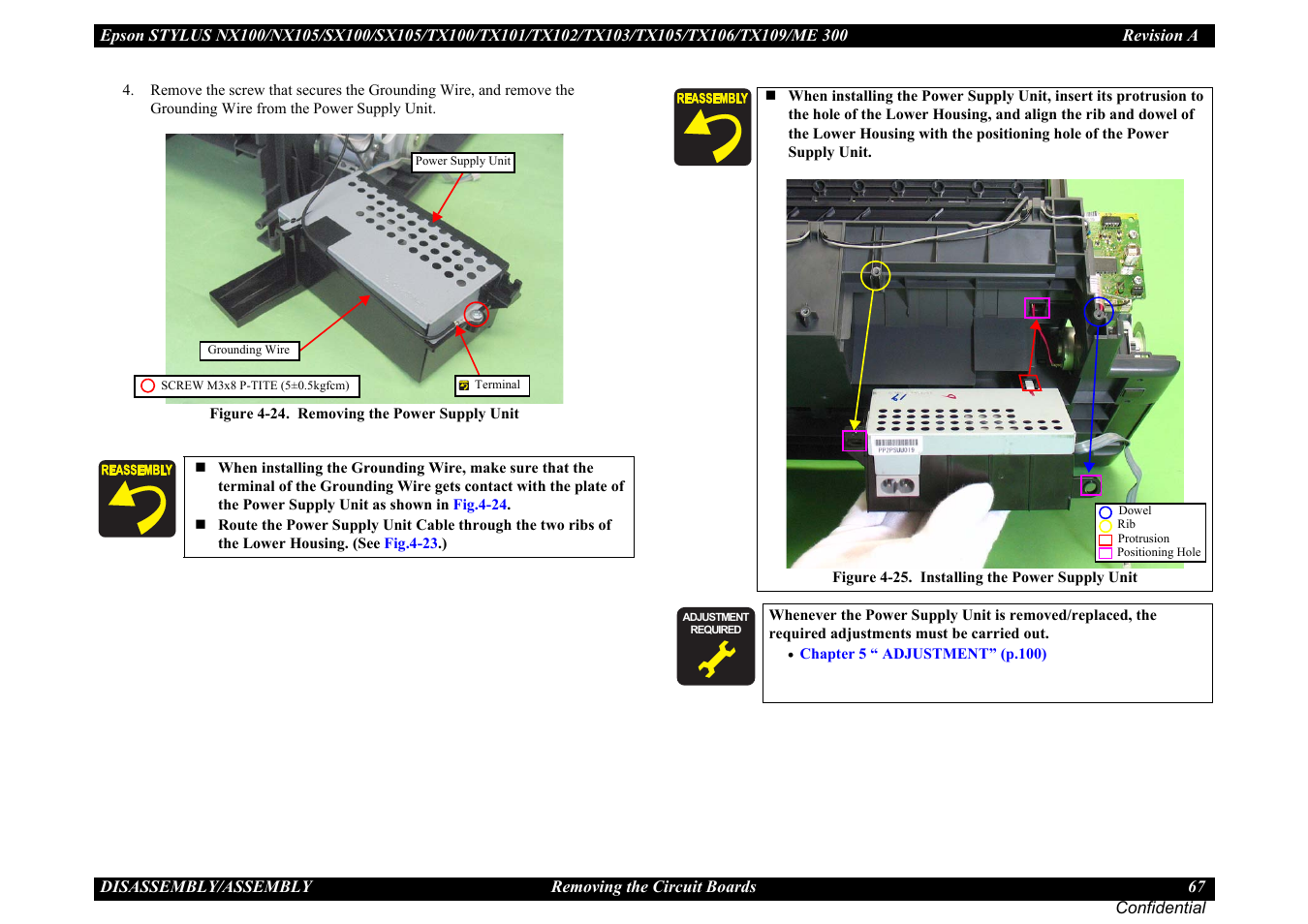Click the caption "Figure 4-24. Removing the Power Supply Unit"
Image resolution: width=1308 pixels, height=924 pixels.
point(364,414)
